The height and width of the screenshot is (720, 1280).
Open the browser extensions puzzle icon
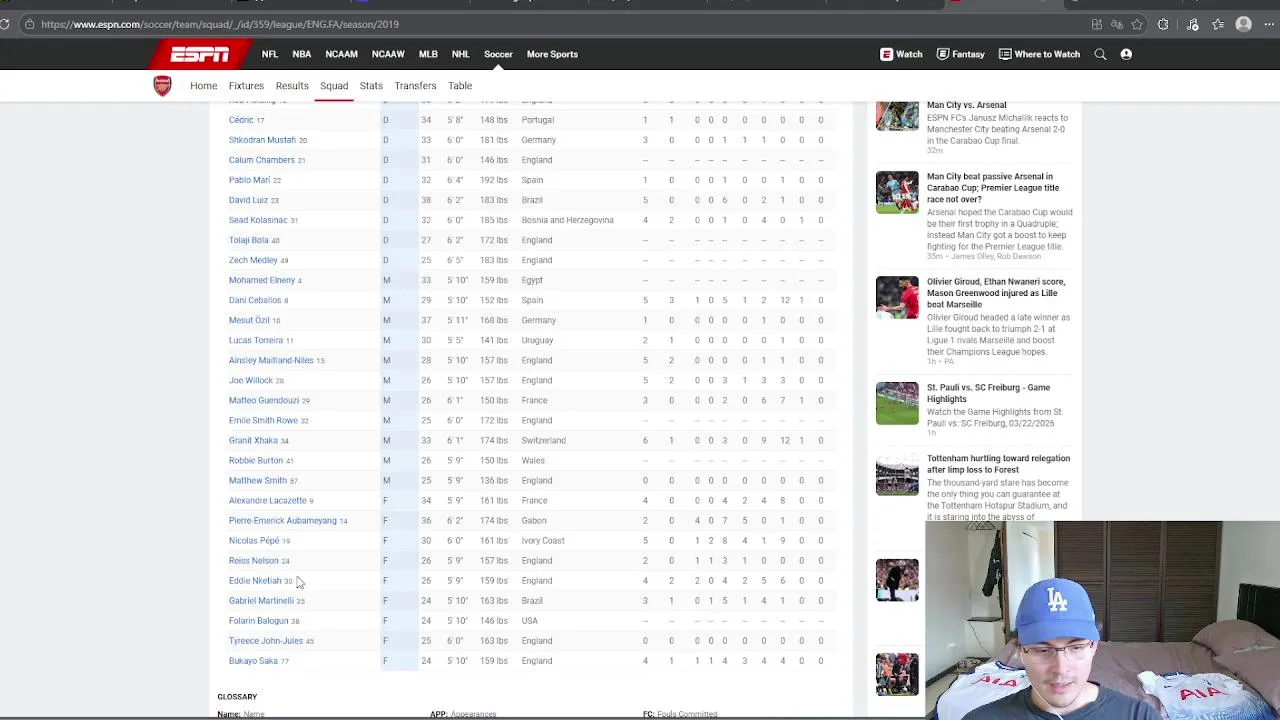[1163, 24]
